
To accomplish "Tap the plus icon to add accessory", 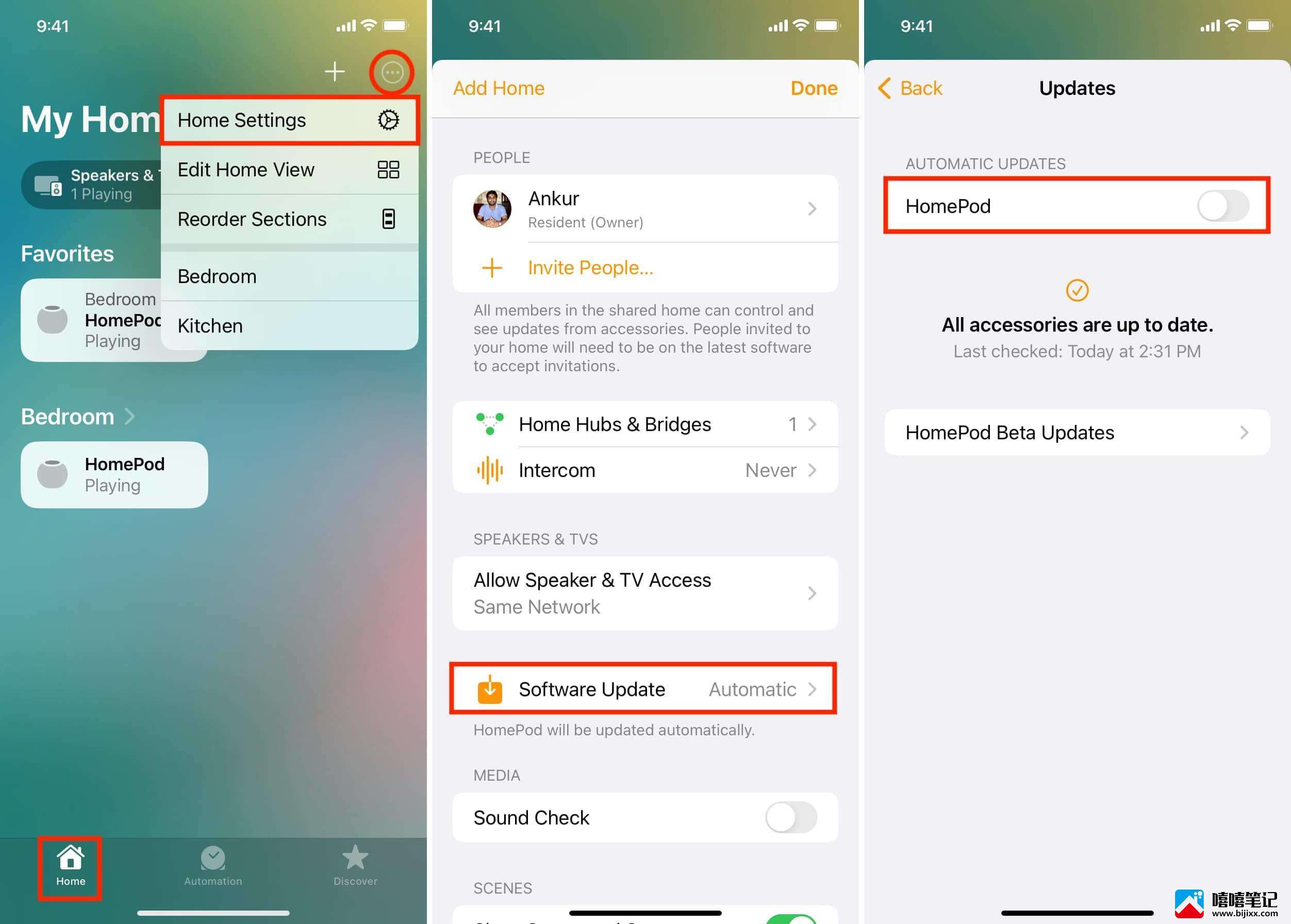I will [334, 71].
